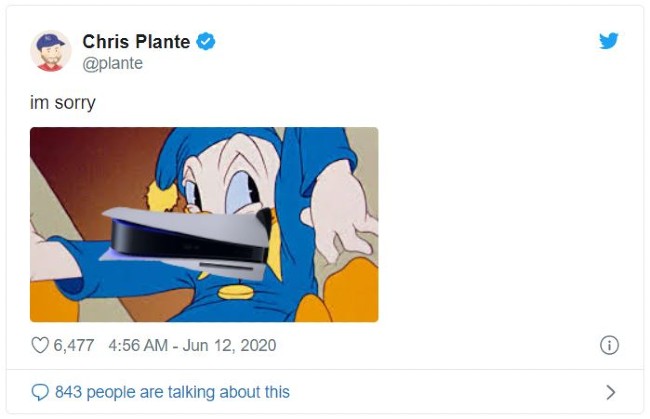Open "843 people are talking about this"
The height and width of the screenshot is (419, 650).
point(172,392)
